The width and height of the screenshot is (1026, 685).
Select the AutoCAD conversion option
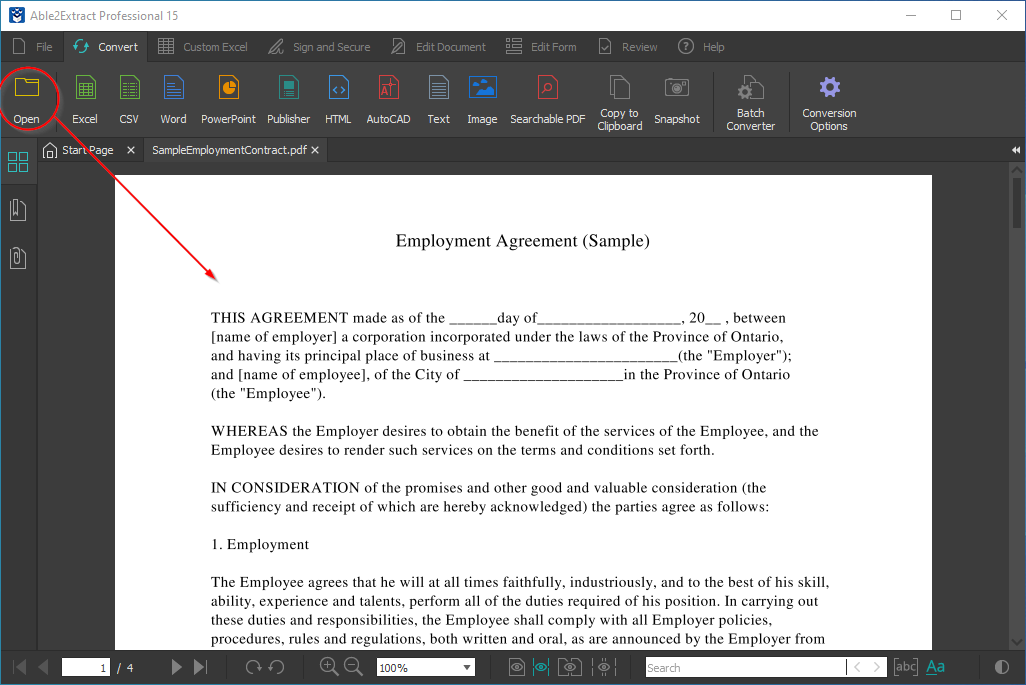tap(388, 100)
